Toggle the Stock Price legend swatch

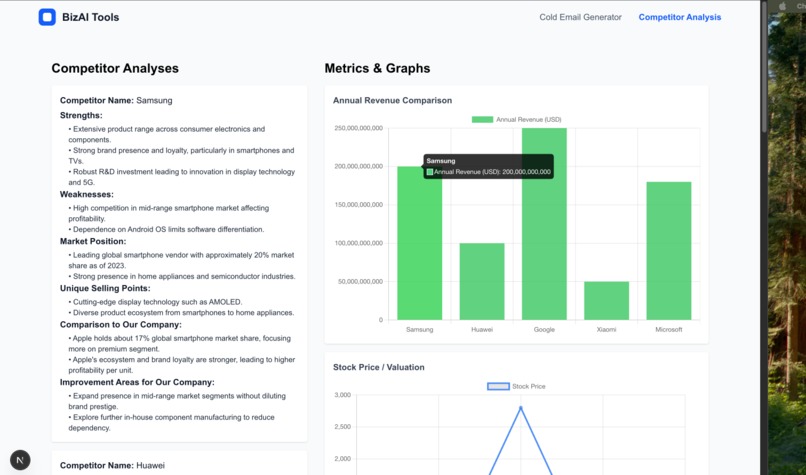pos(498,386)
